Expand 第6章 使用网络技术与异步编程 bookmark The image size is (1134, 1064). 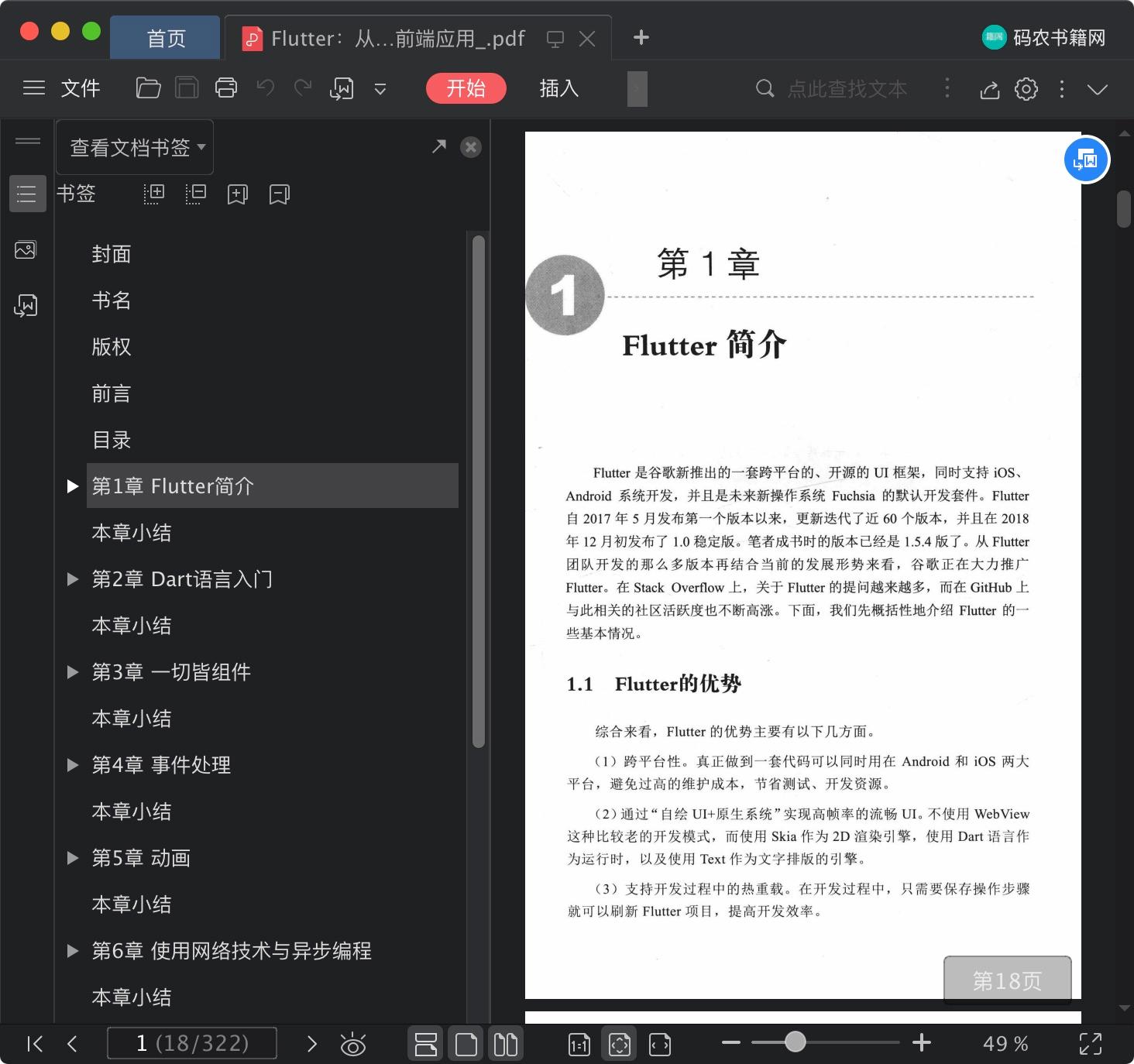(73, 951)
